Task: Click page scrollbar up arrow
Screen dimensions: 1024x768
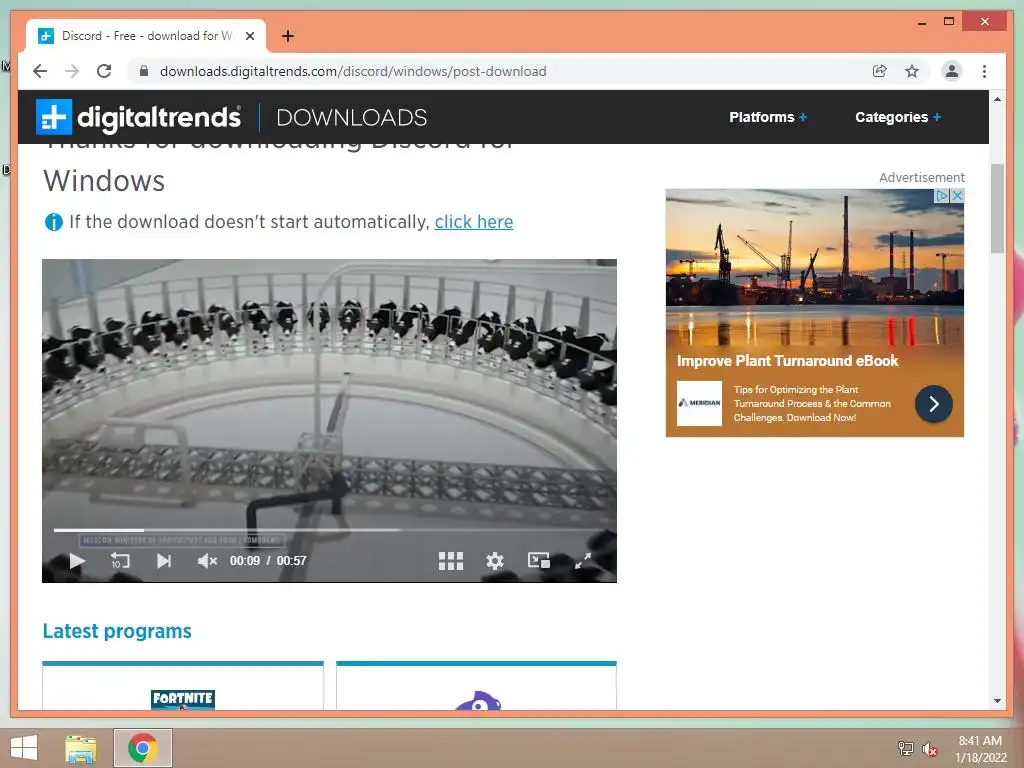Action: 997,99
